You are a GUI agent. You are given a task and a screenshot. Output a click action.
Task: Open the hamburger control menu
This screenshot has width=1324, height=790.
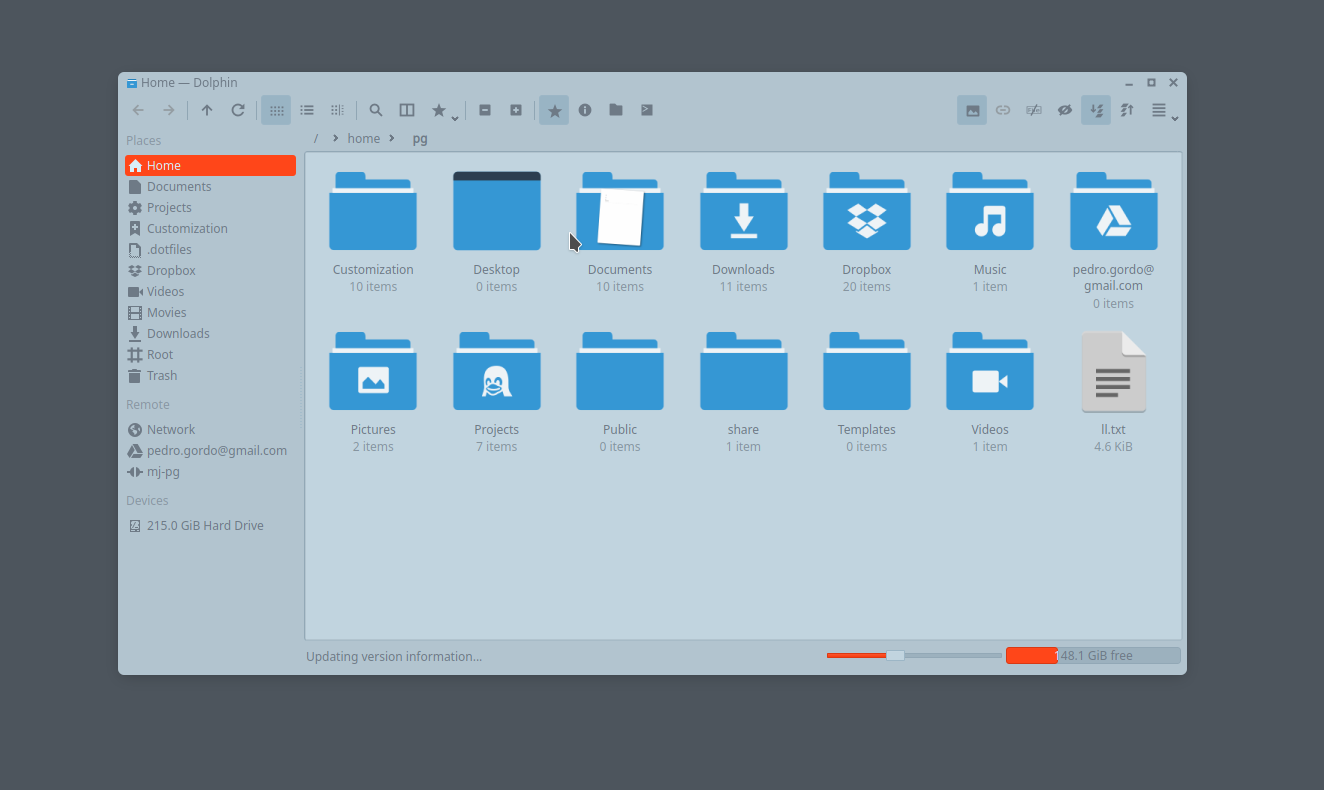tap(1163, 110)
